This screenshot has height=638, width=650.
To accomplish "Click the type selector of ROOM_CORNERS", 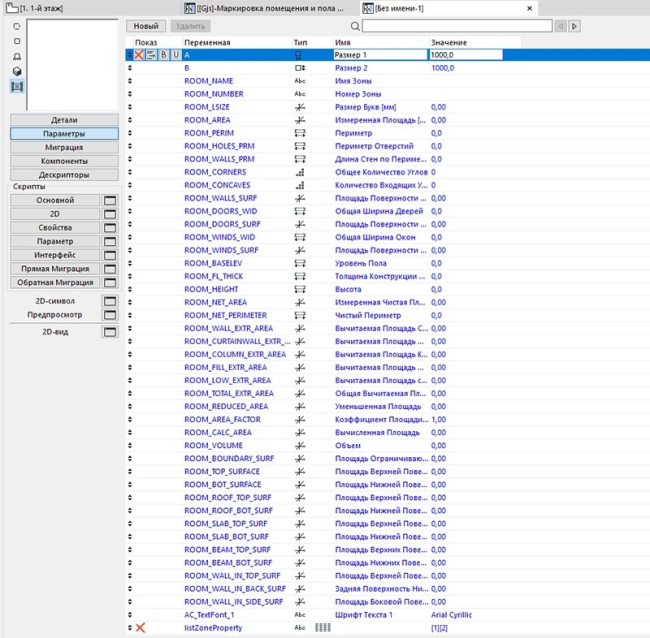I will 299,172.
